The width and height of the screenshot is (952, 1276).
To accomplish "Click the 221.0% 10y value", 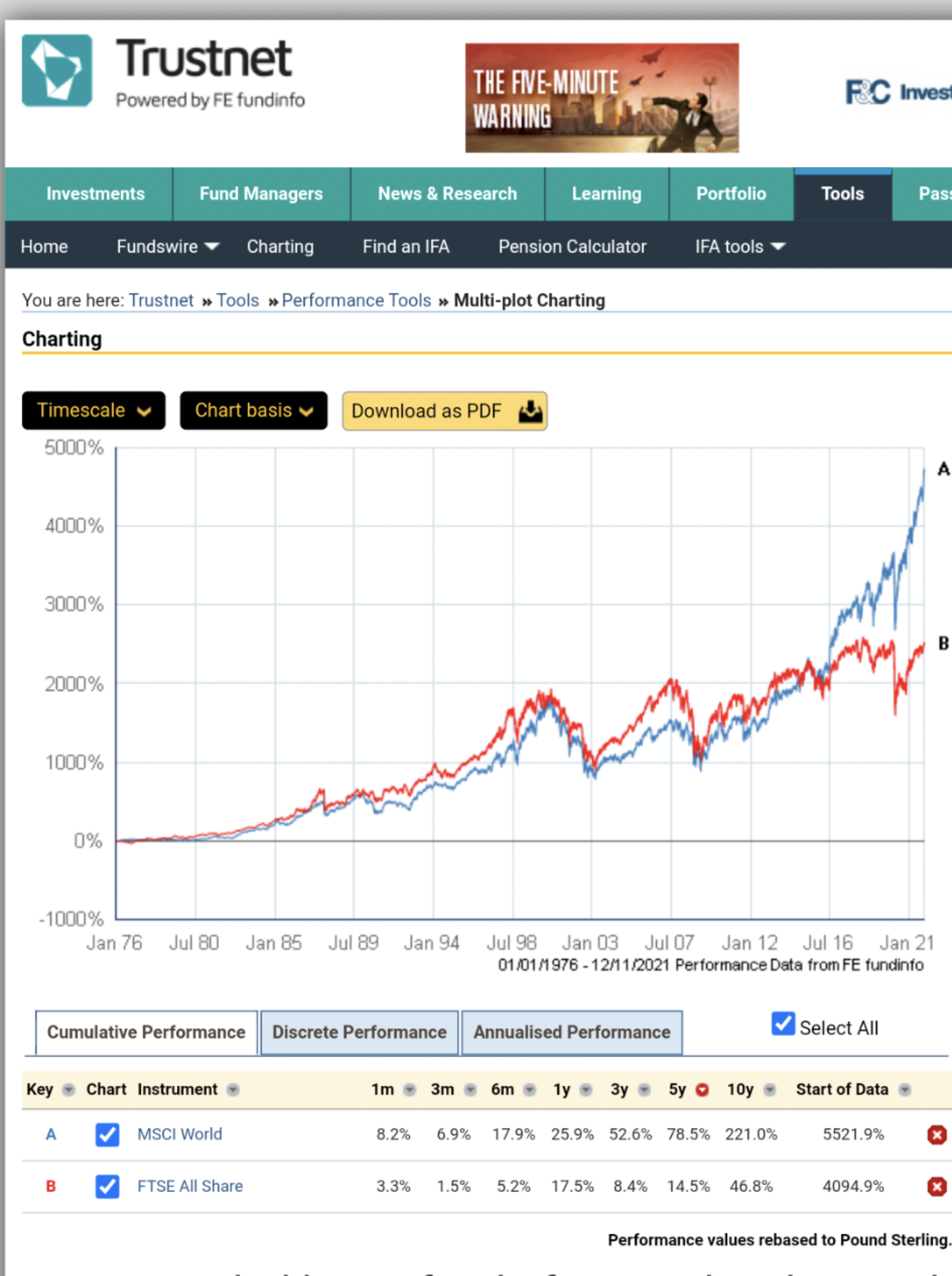I will click(x=751, y=1135).
